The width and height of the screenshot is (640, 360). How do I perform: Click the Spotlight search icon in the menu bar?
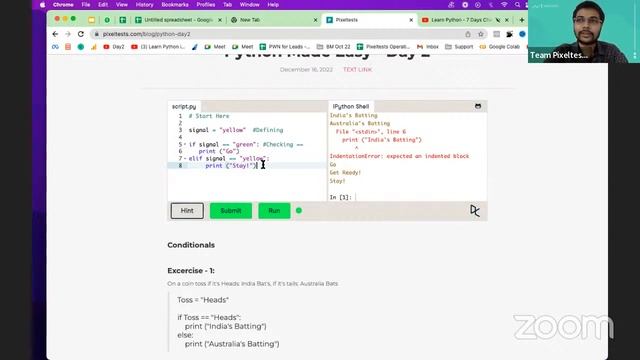[517, 5]
